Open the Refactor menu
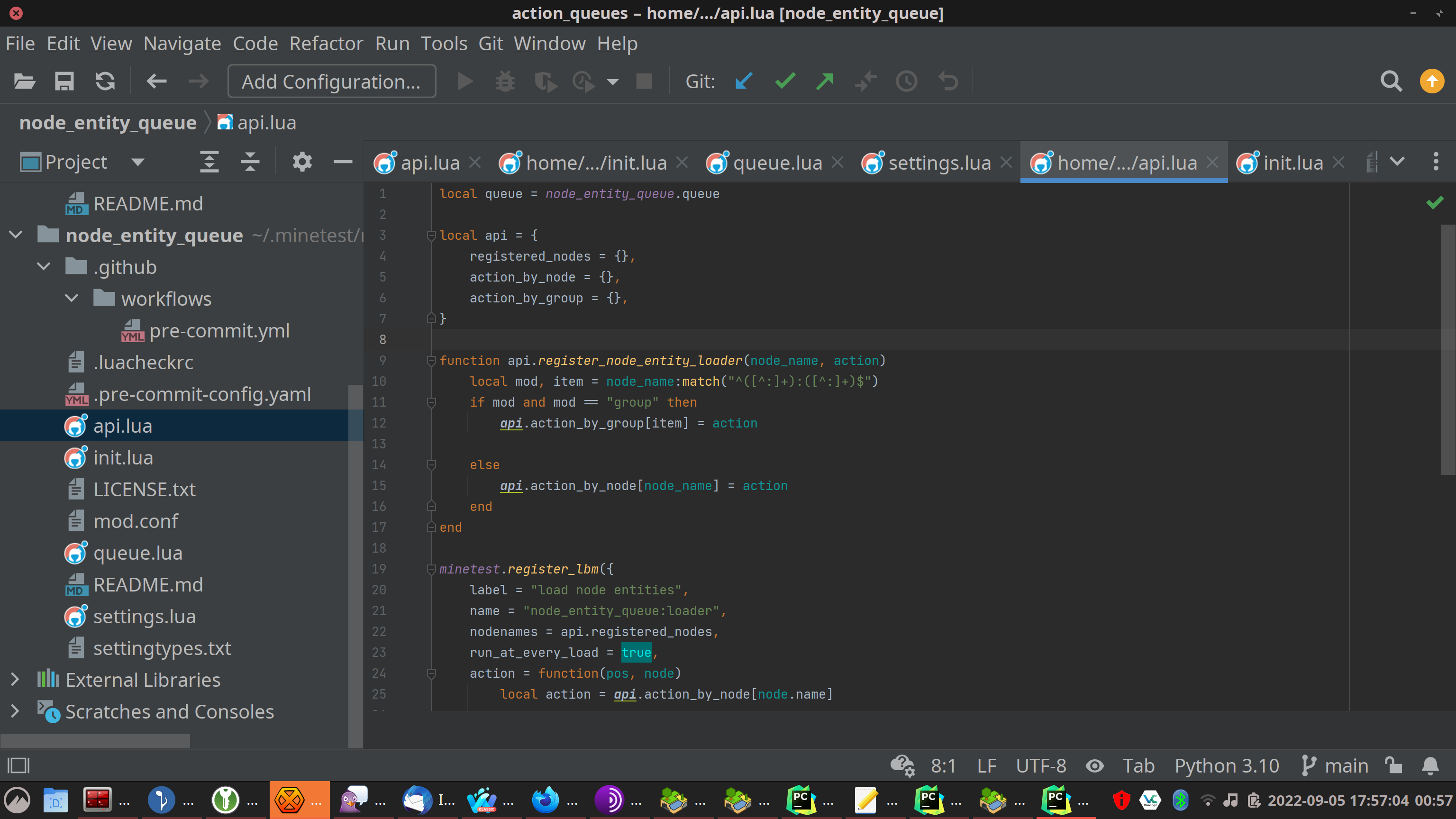The width and height of the screenshot is (1456, 819). pos(326,44)
